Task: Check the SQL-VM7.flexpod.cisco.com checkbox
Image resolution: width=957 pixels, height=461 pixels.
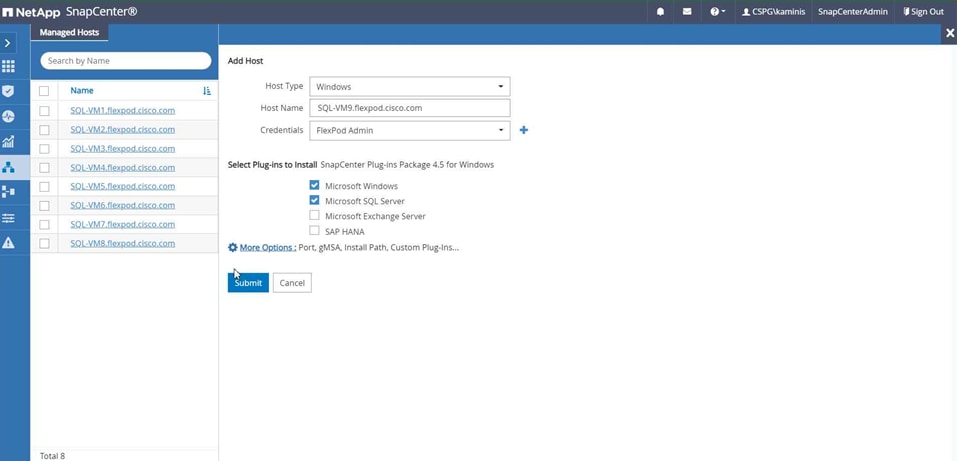Action: tap(44, 224)
